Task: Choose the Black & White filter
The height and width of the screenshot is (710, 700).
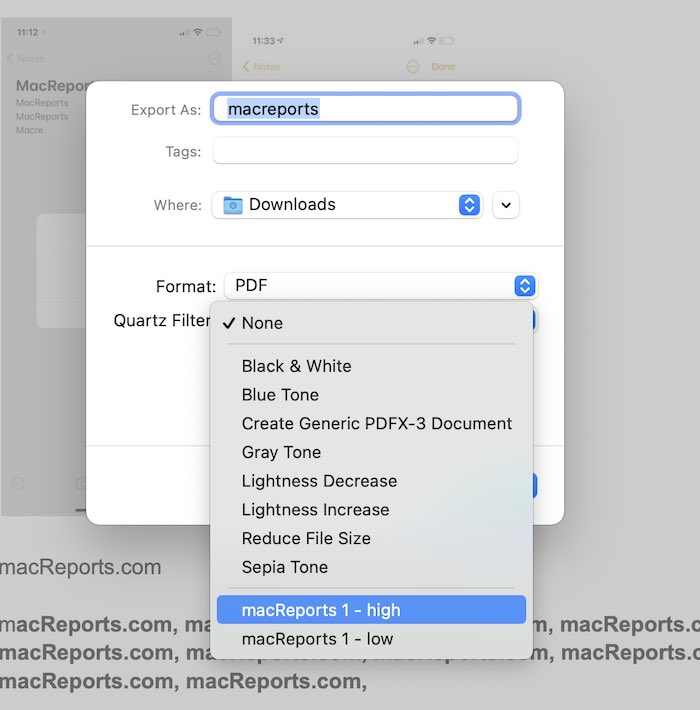Action: click(x=371, y=366)
